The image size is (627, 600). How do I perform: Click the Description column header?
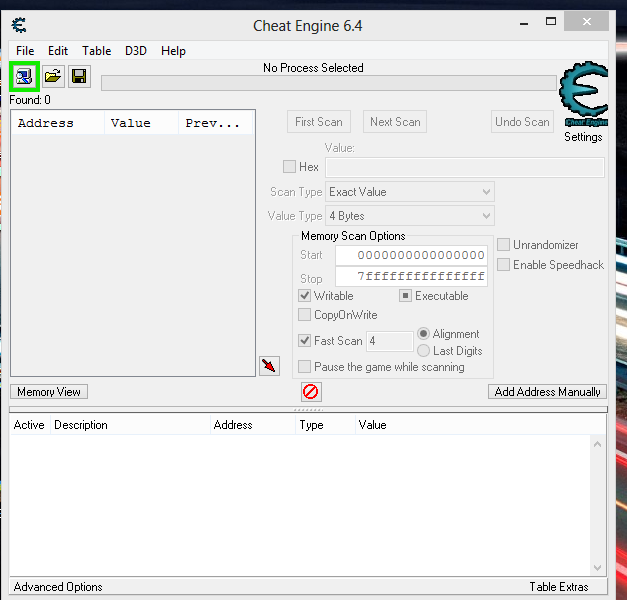[x=130, y=425]
